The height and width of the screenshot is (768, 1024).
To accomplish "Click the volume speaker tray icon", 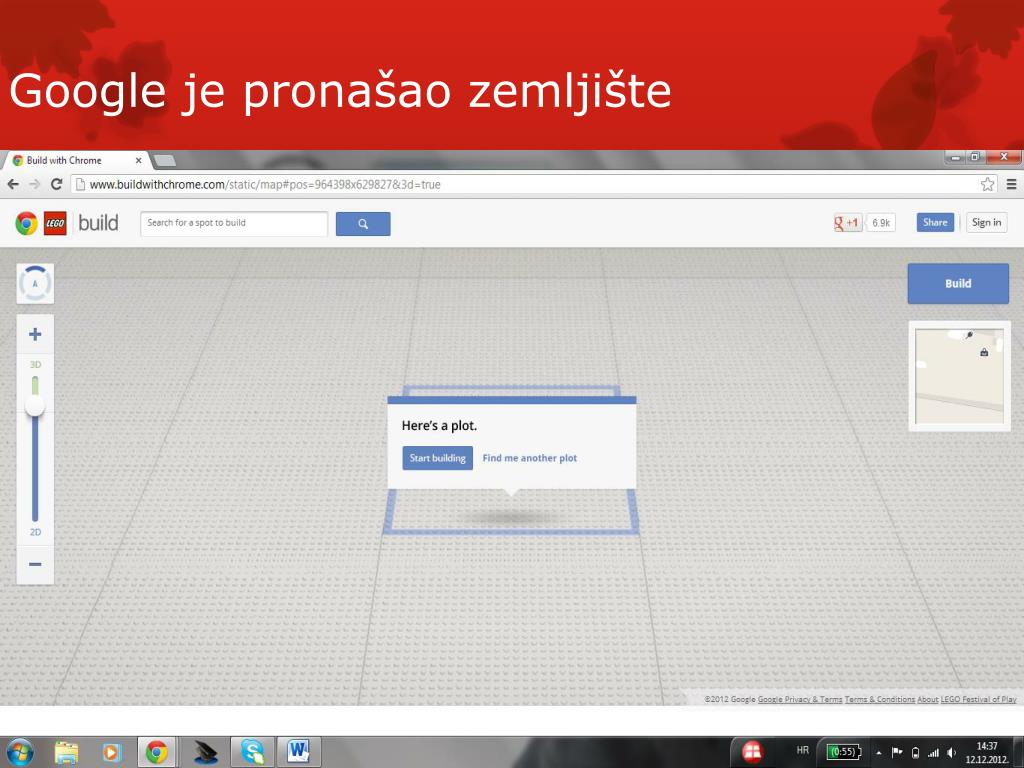I will [952, 753].
